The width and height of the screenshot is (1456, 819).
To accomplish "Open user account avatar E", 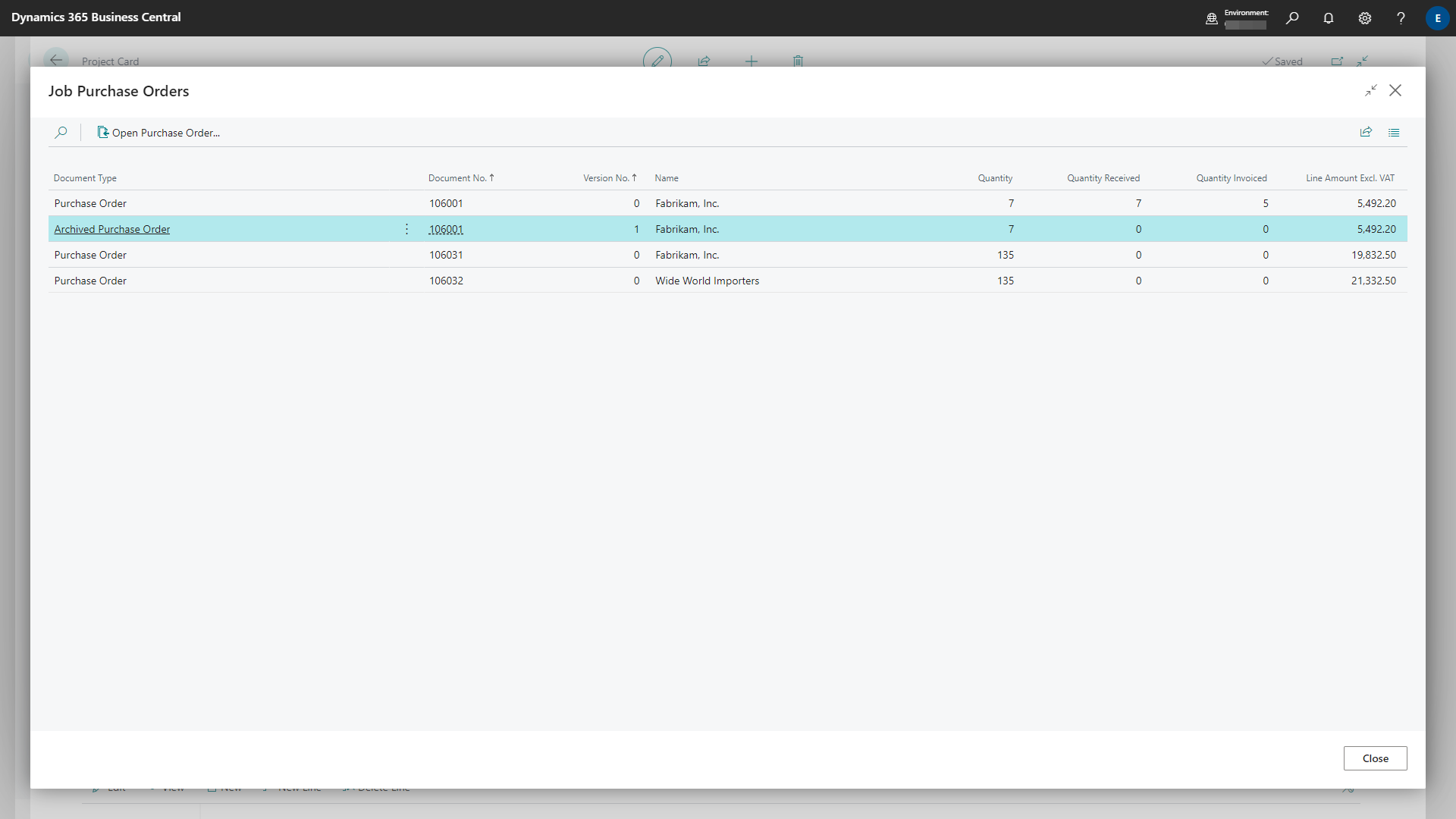I will coord(1437,18).
